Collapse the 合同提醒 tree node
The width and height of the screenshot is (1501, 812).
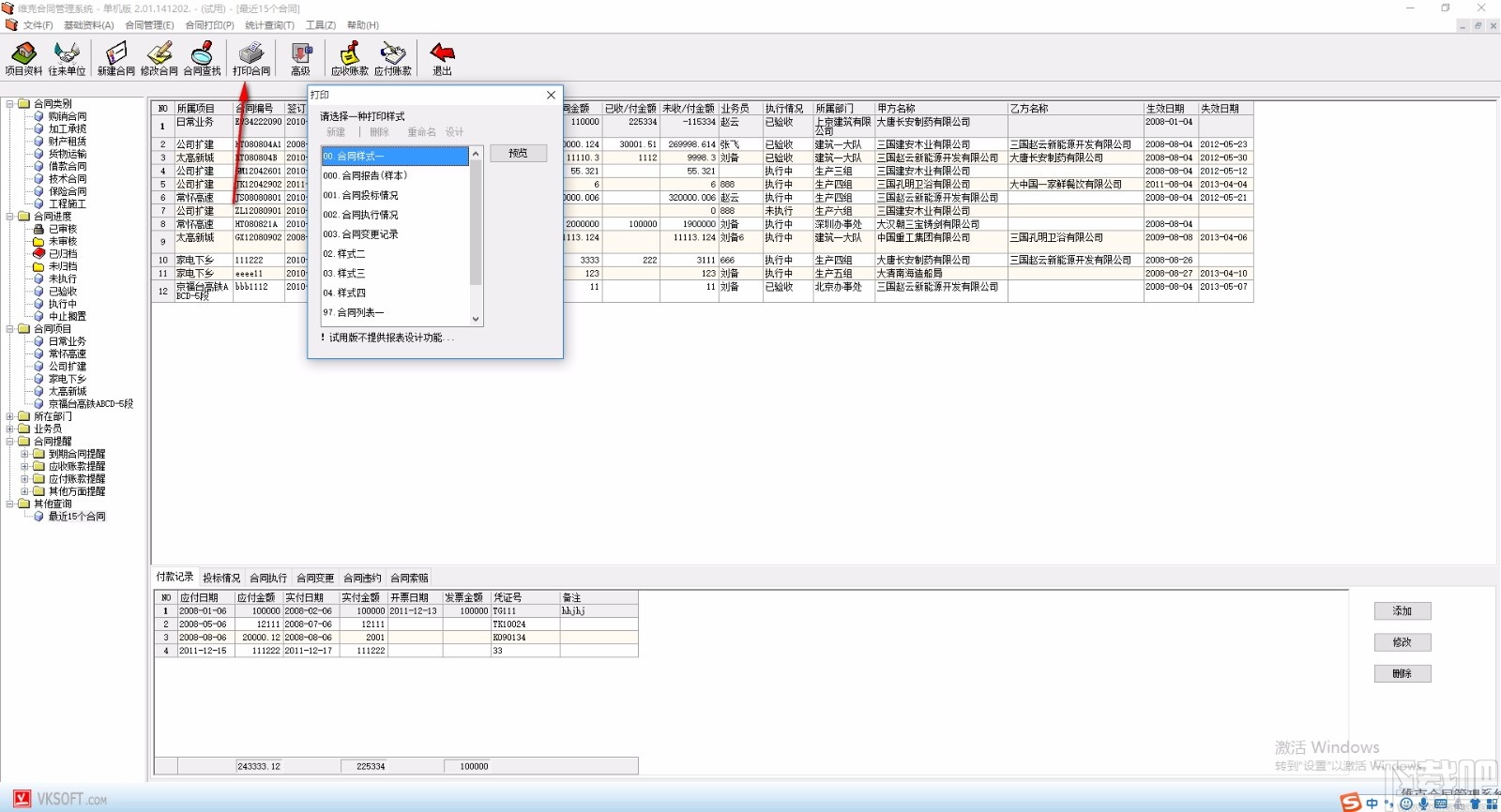[10, 442]
